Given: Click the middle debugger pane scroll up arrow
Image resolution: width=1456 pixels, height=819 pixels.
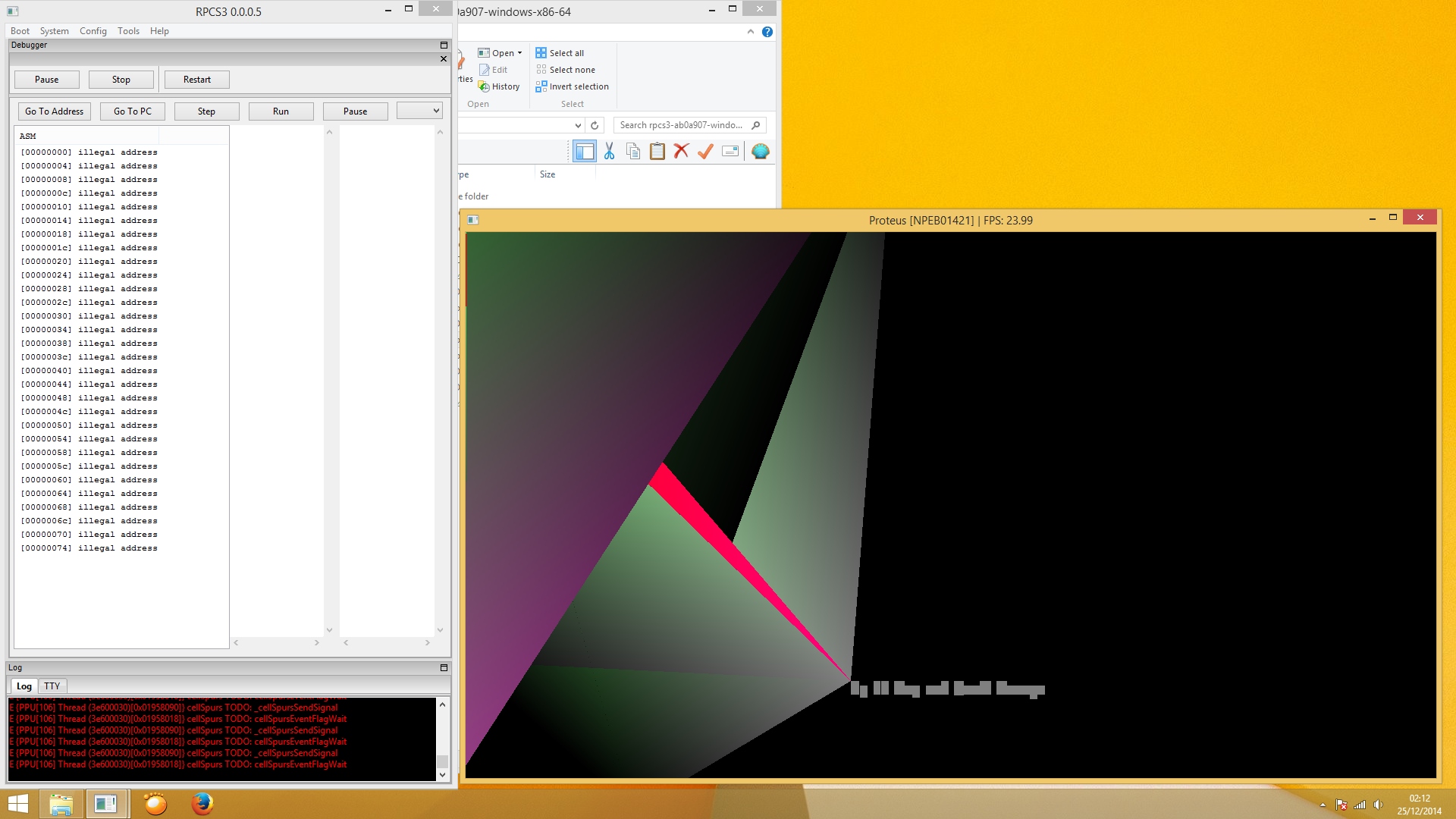Looking at the screenshot, I should [329, 132].
